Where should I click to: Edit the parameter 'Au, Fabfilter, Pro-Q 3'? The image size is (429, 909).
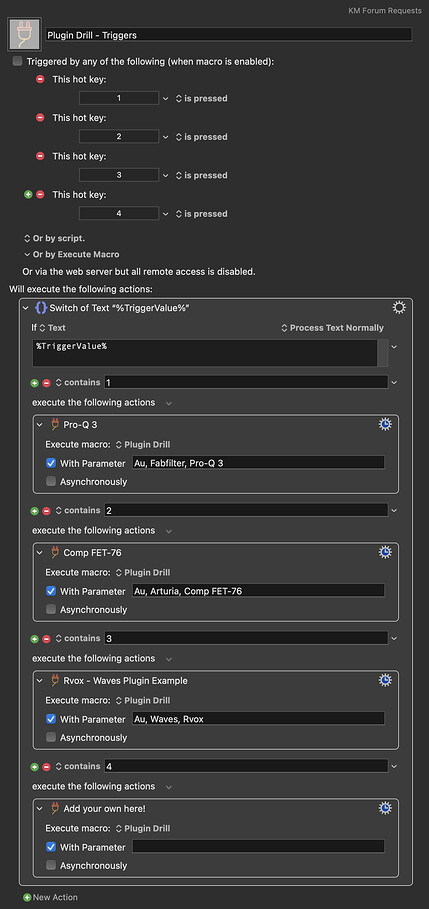click(258, 463)
